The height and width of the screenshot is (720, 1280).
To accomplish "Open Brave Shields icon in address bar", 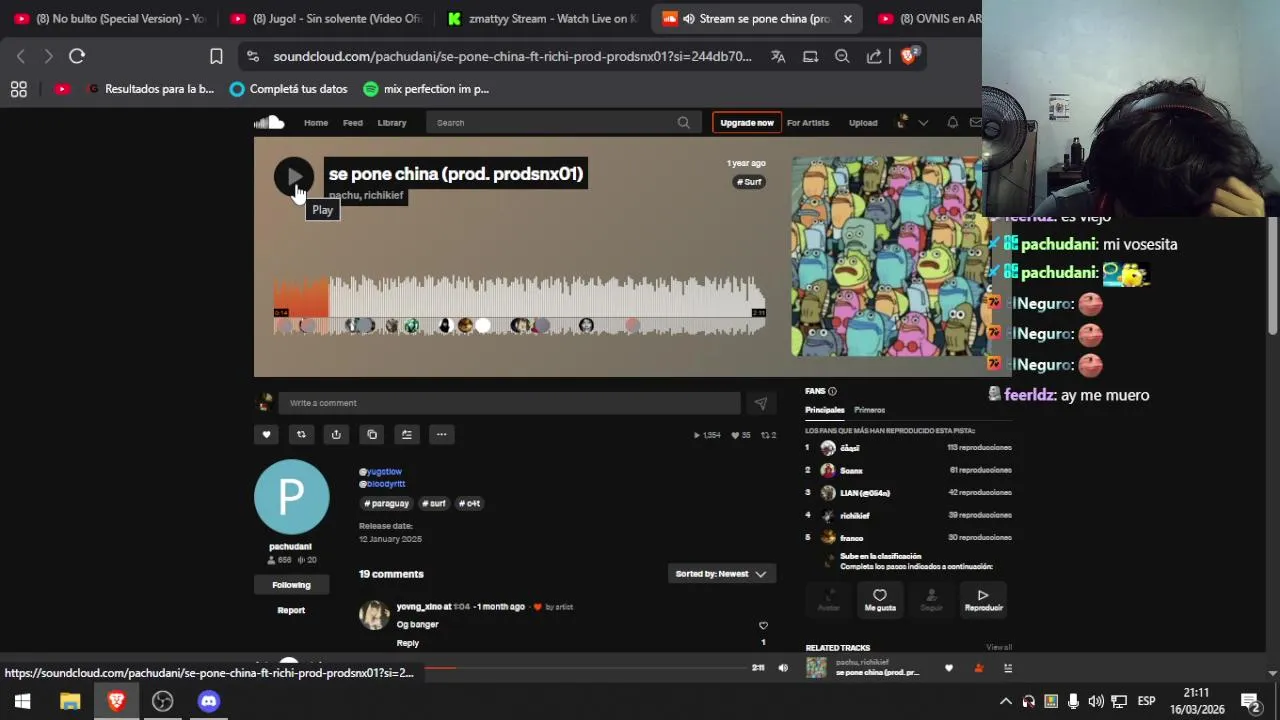I will (x=909, y=56).
